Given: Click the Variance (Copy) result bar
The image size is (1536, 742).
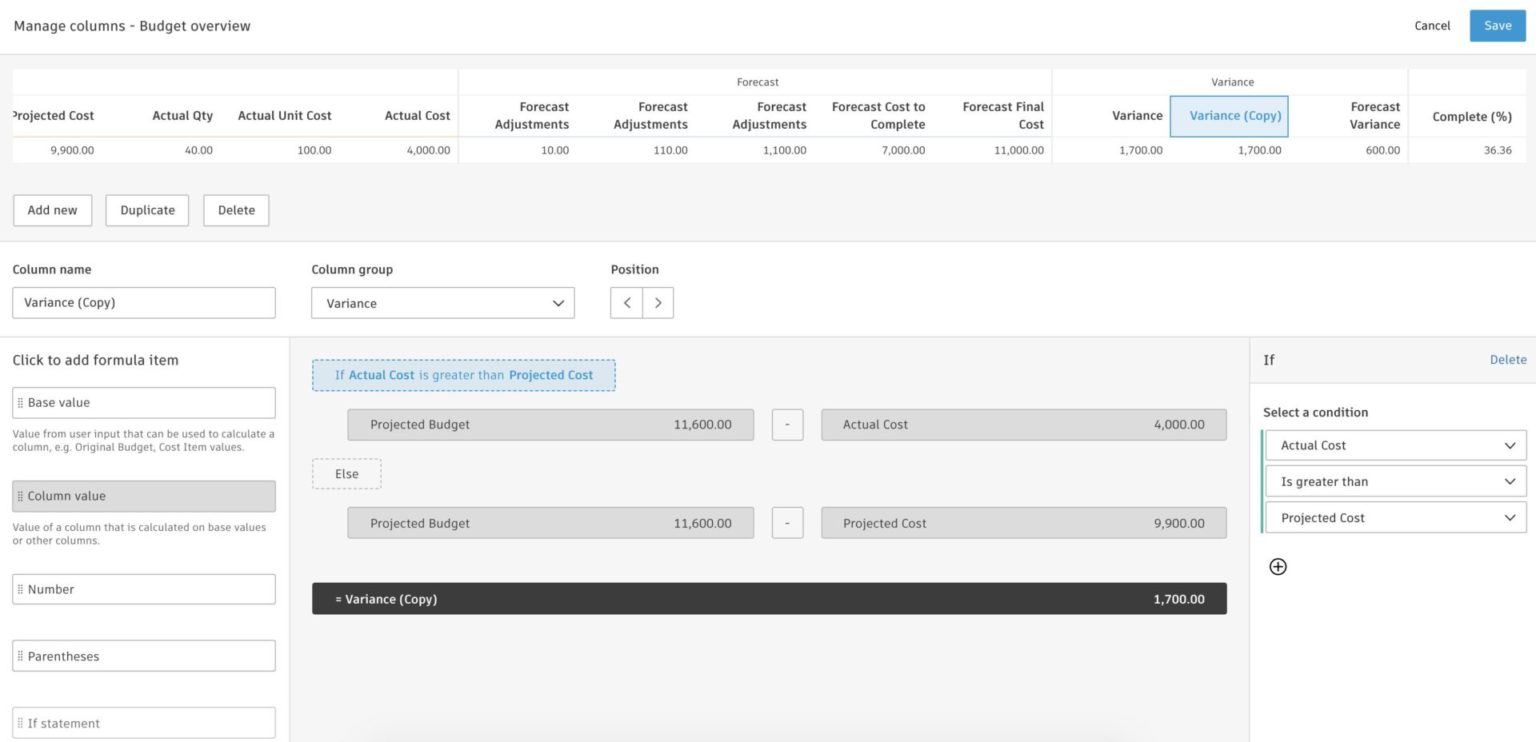Looking at the screenshot, I should (769, 599).
